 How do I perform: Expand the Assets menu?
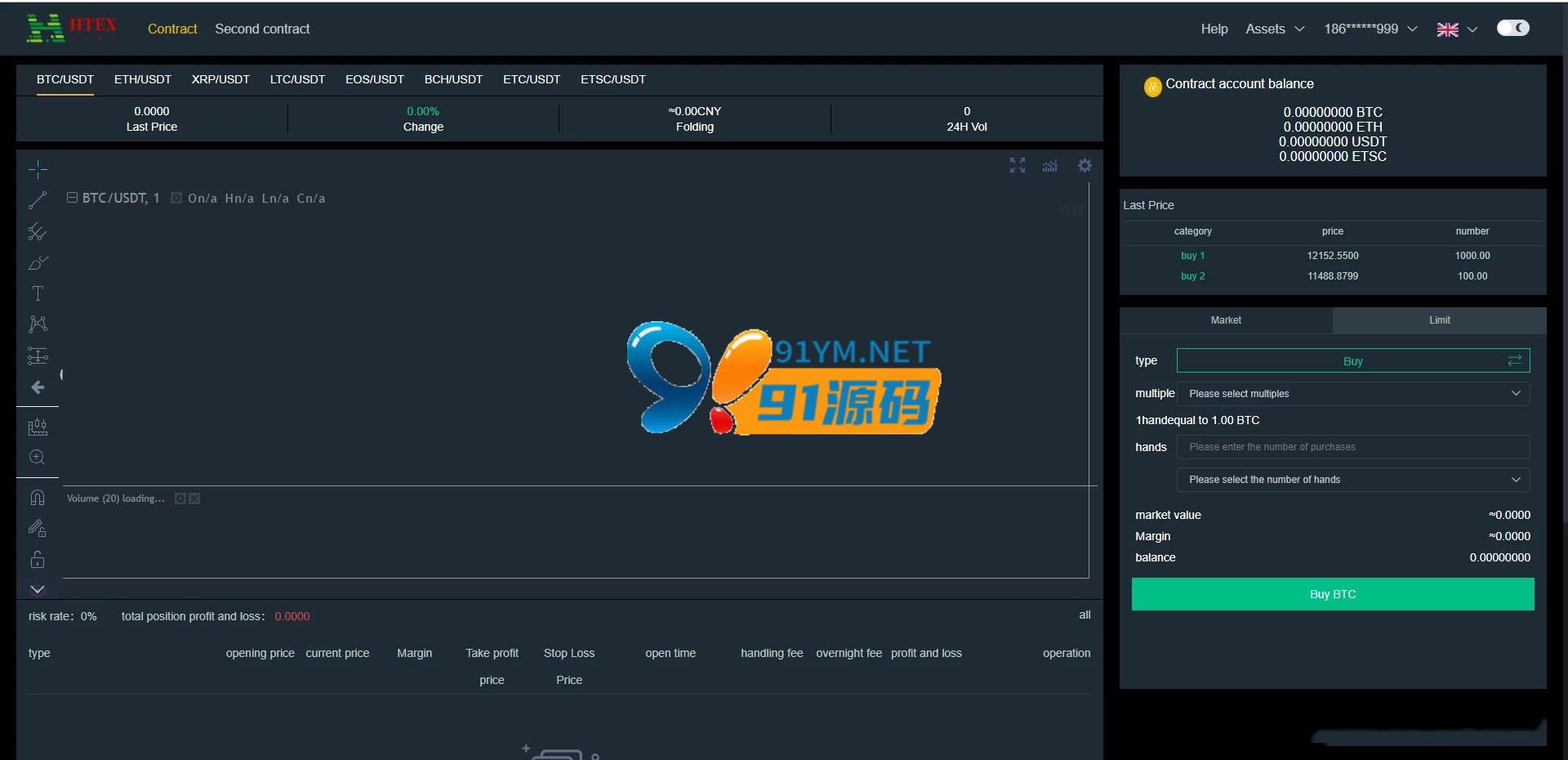coord(1275,29)
